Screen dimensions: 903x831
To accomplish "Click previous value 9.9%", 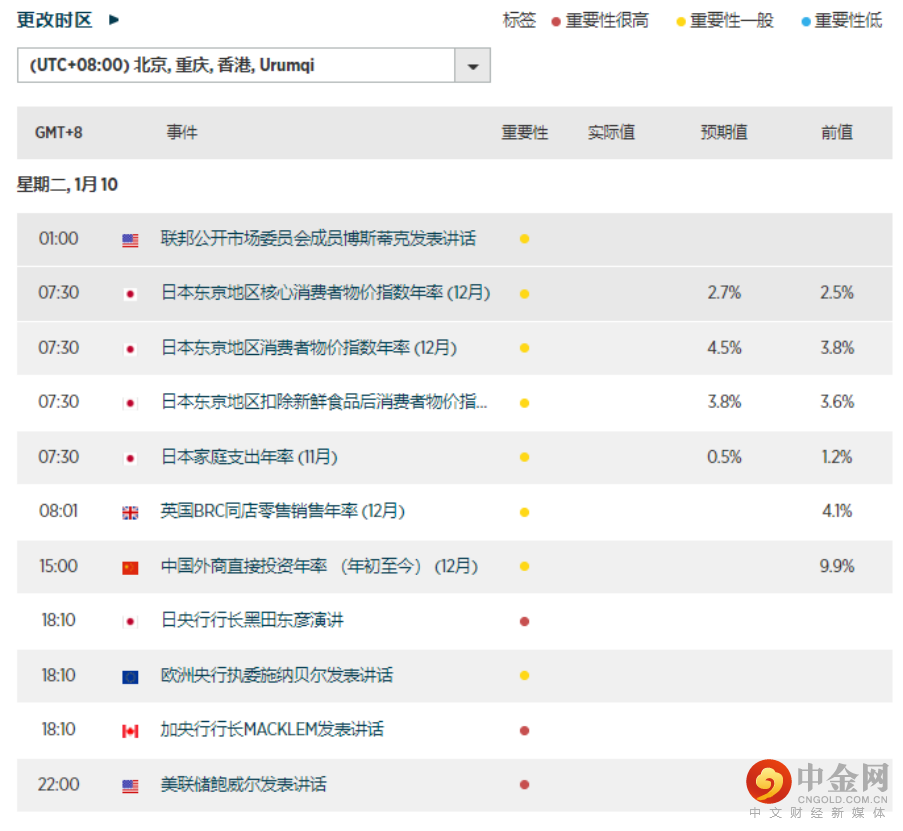I will pos(837,566).
